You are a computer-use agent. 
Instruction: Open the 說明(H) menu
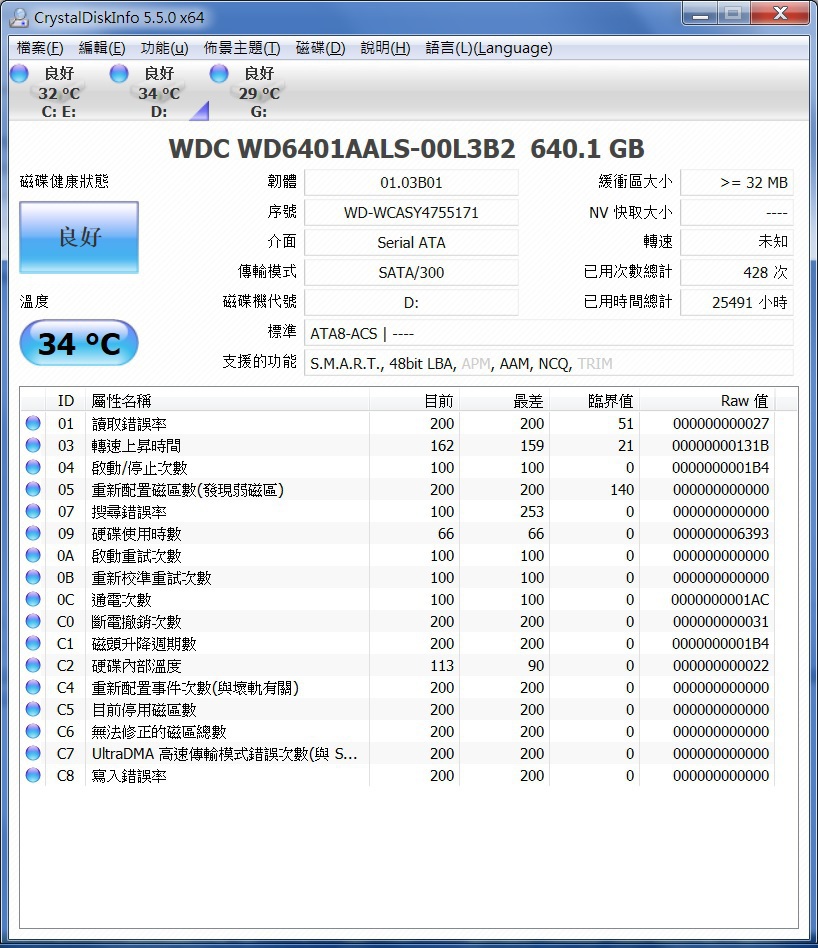tap(385, 48)
